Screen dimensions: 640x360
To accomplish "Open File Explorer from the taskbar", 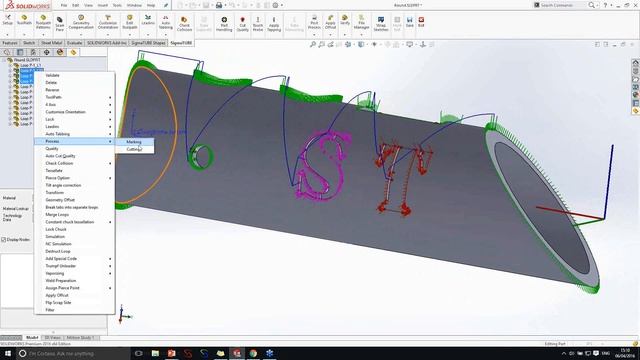I will 155,353.
